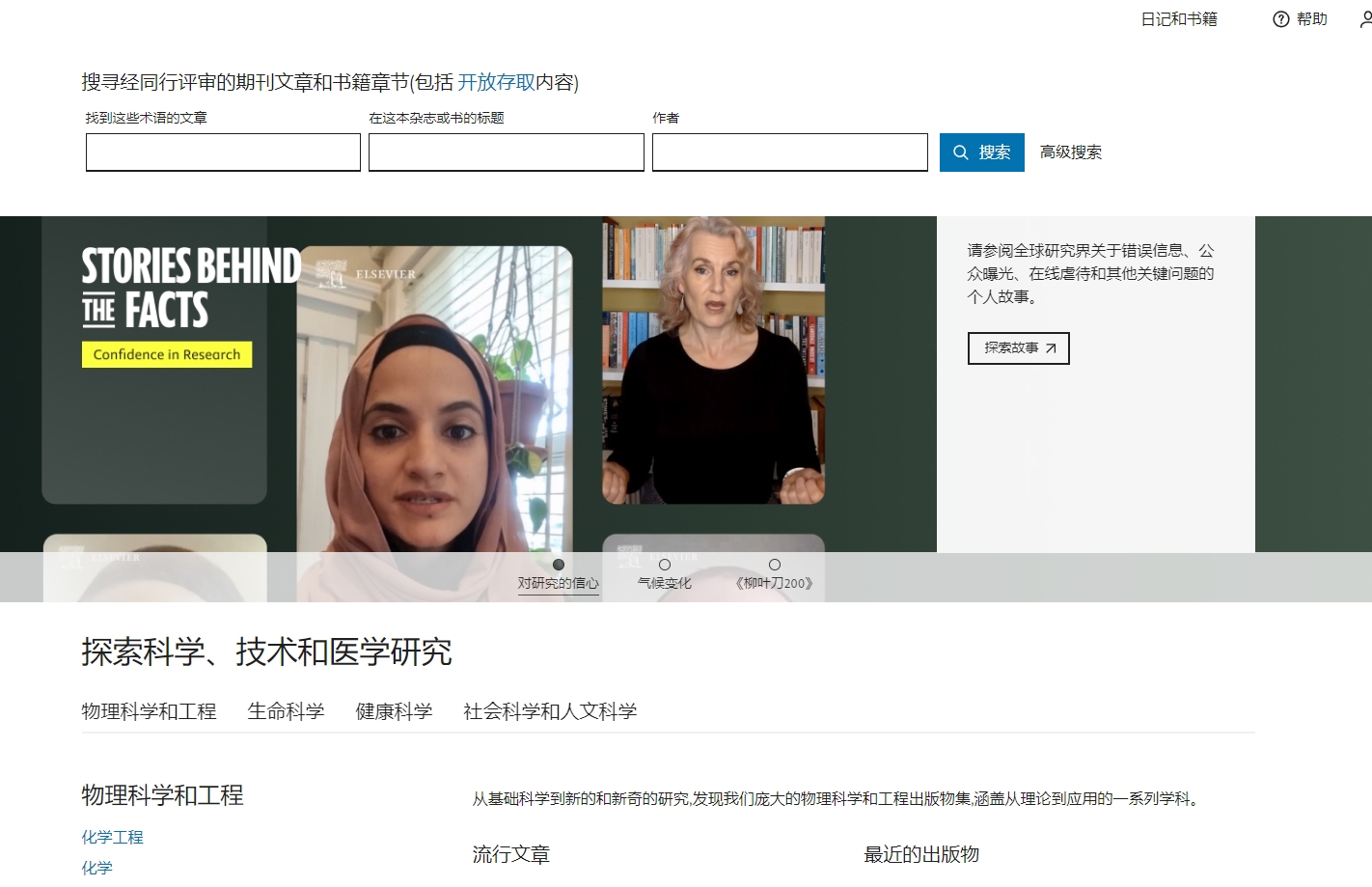The height and width of the screenshot is (887, 1372).
Task: Click the 气候变化 carousel label
Action: pyautogui.click(x=665, y=583)
